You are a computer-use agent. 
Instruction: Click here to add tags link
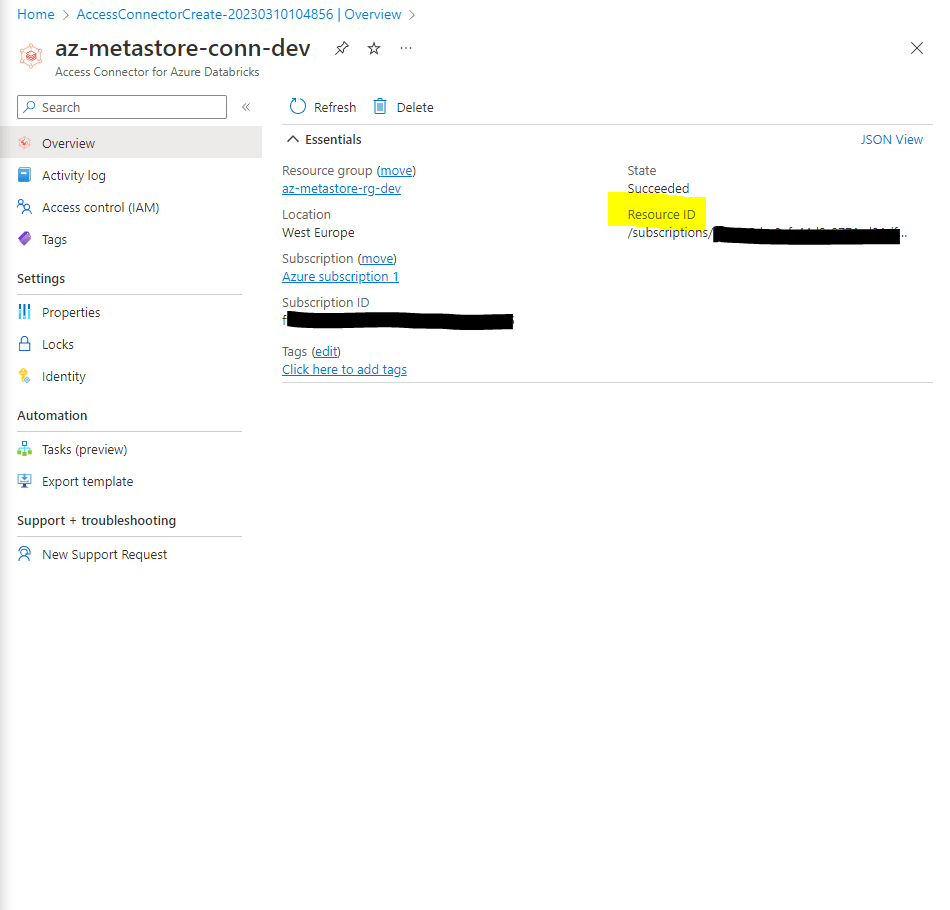pos(344,369)
